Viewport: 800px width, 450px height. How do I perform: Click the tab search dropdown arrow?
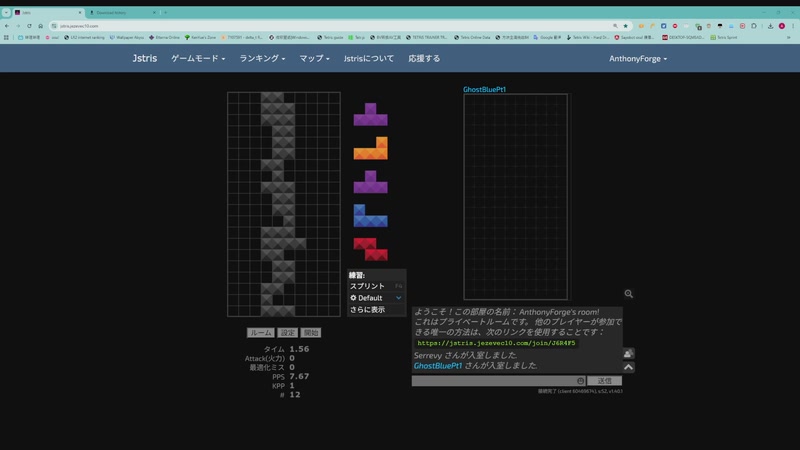pos(6,12)
